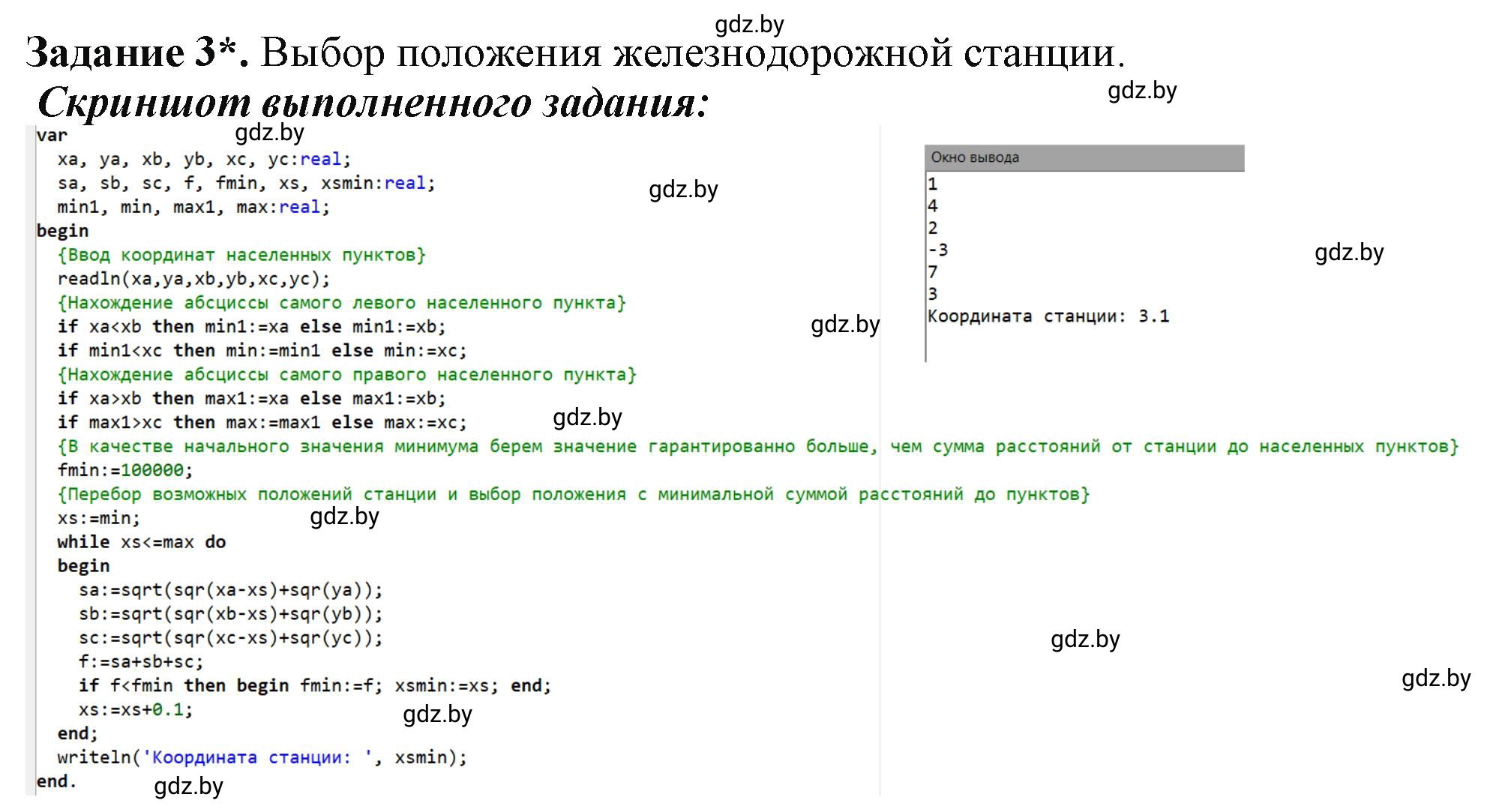Click the comment starting '{В качестве начального значения'

click(x=758, y=447)
